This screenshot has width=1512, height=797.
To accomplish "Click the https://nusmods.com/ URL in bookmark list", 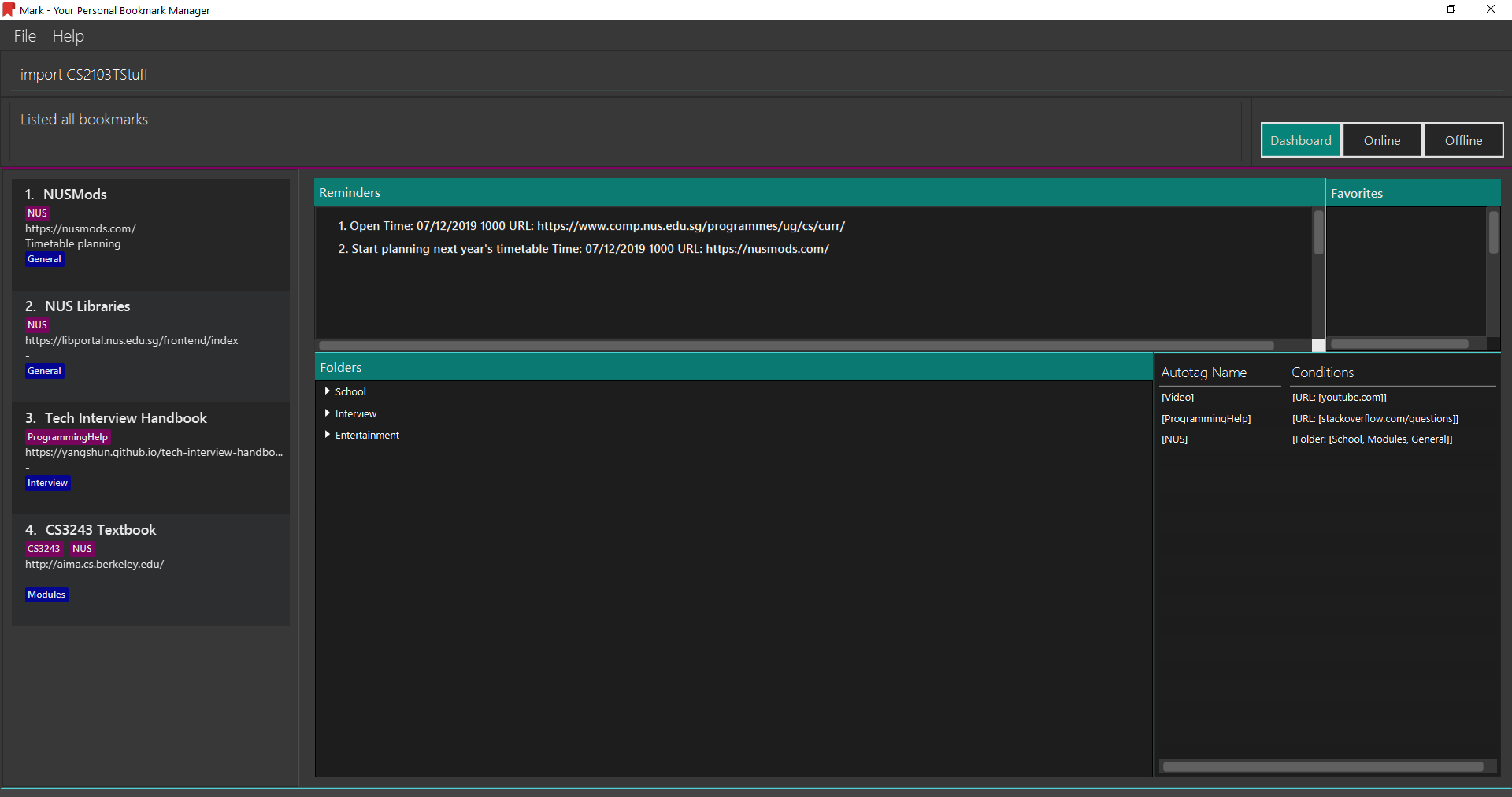I will coord(80,229).
